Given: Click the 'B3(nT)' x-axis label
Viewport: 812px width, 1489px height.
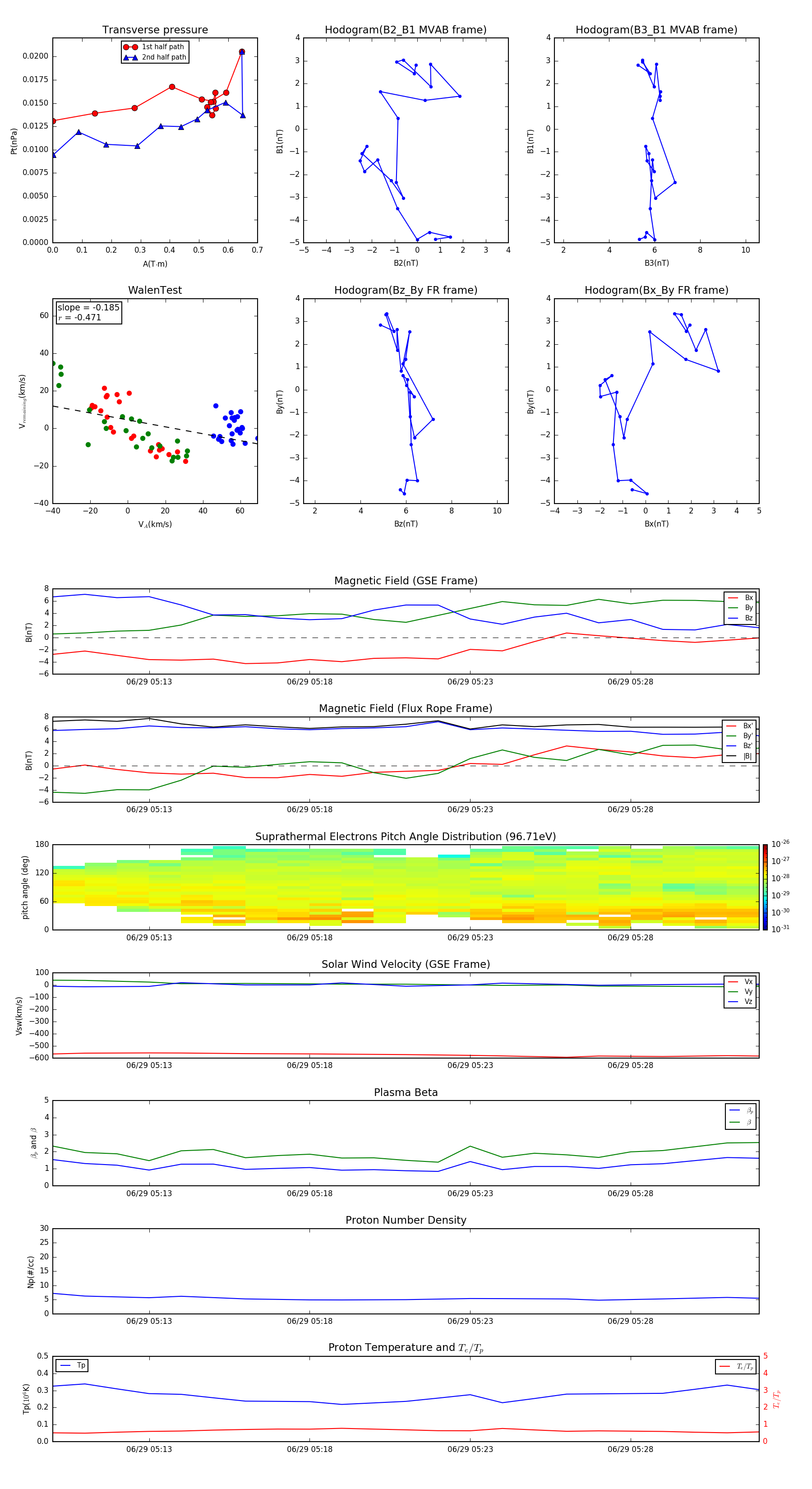Looking at the screenshot, I should pos(656,263).
